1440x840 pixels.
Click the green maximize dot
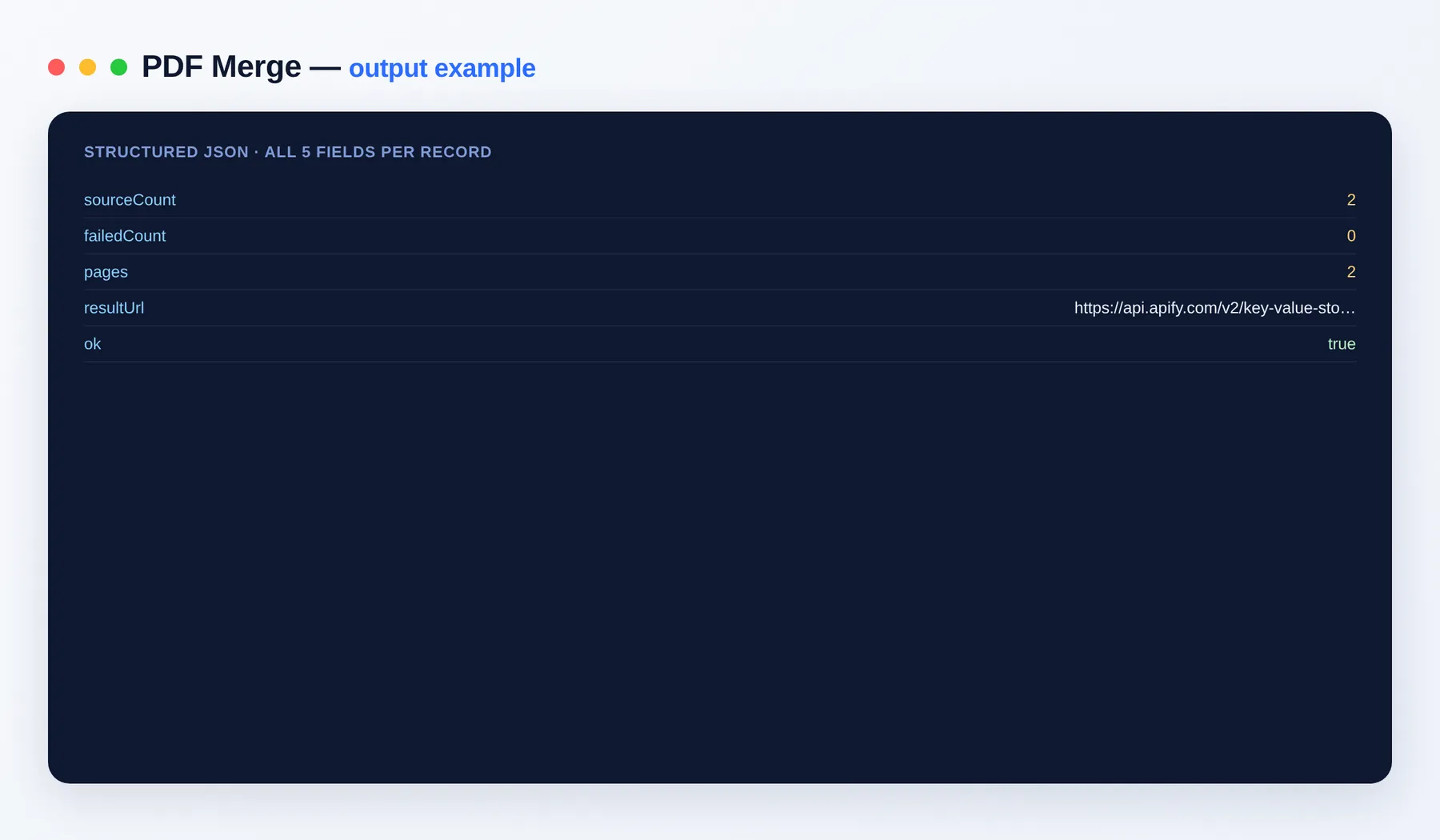click(x=118, y=67)
